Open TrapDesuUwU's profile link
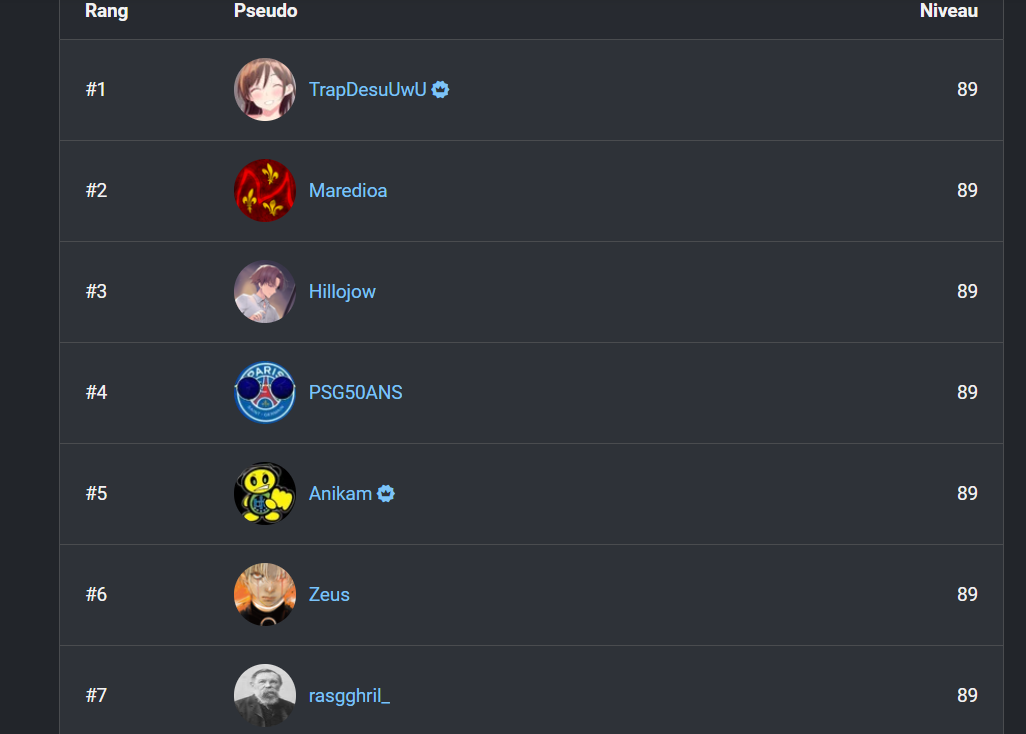This screenshot has width=1026, height=734. 368,90
